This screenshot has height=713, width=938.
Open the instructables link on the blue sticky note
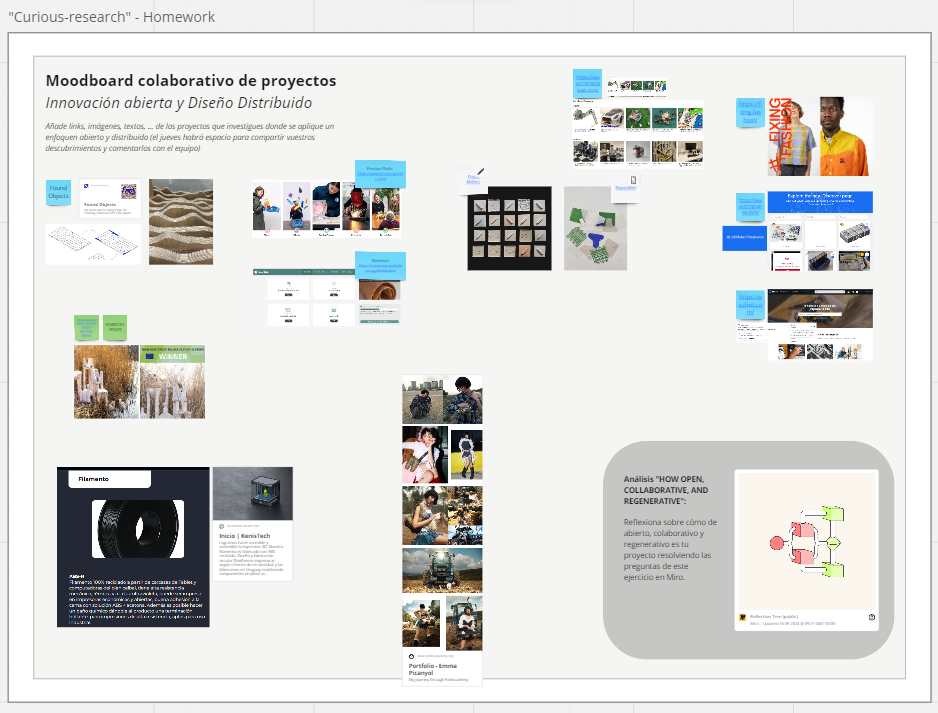(x=587, y=83)
